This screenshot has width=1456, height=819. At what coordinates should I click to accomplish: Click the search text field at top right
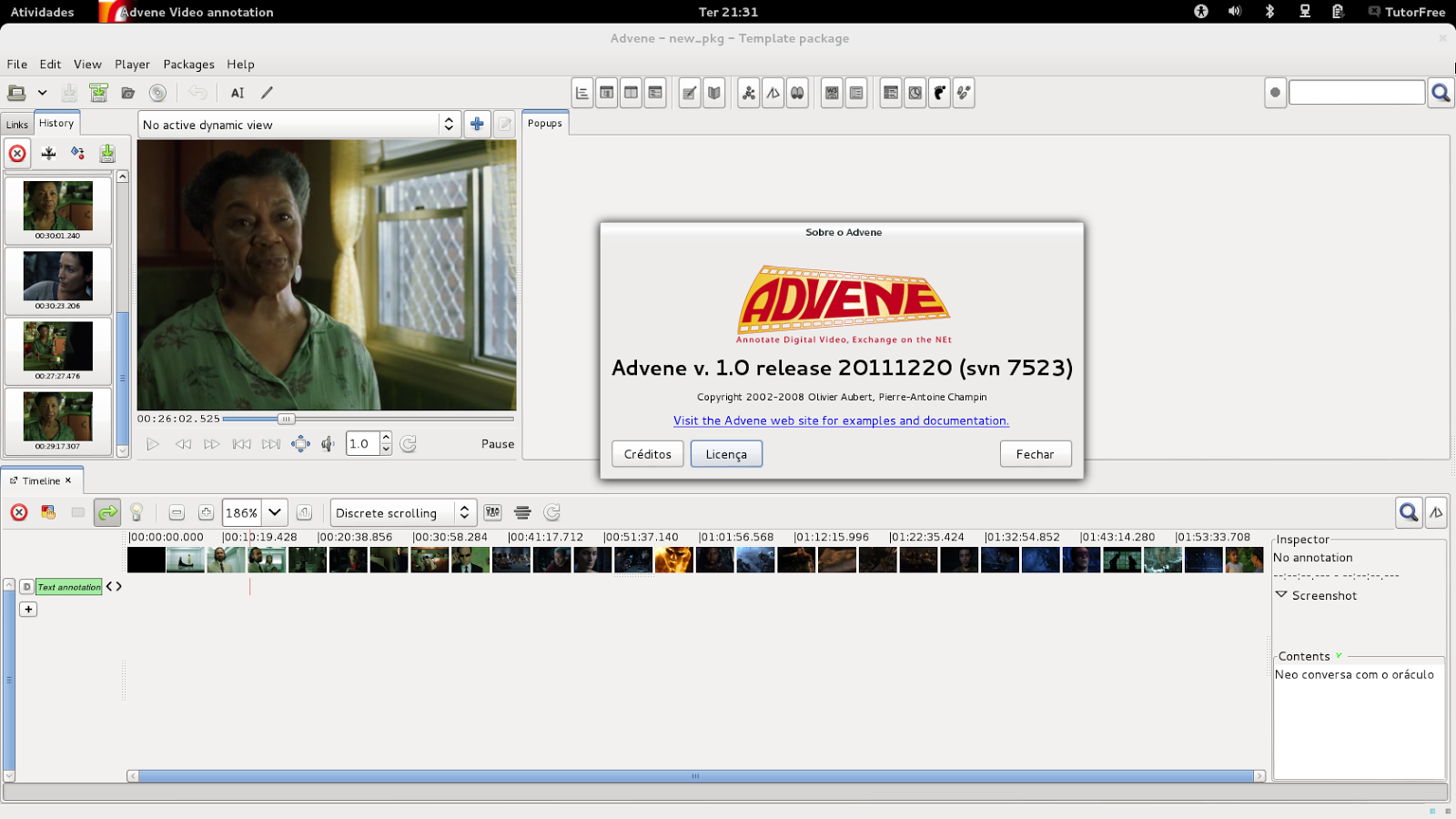point(1357,93)
